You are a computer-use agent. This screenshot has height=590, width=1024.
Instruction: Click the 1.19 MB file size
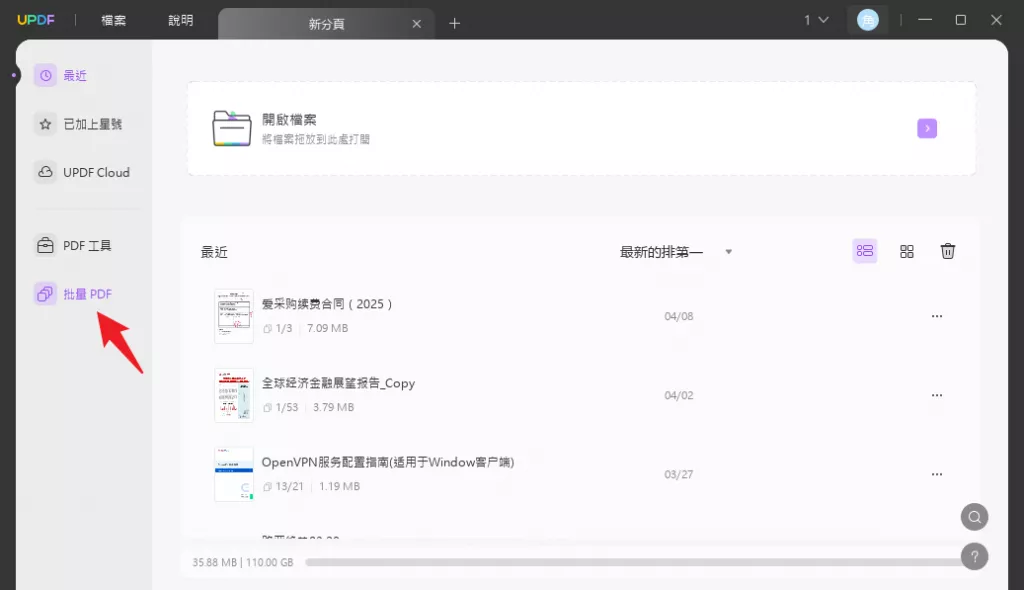(340, 486)
